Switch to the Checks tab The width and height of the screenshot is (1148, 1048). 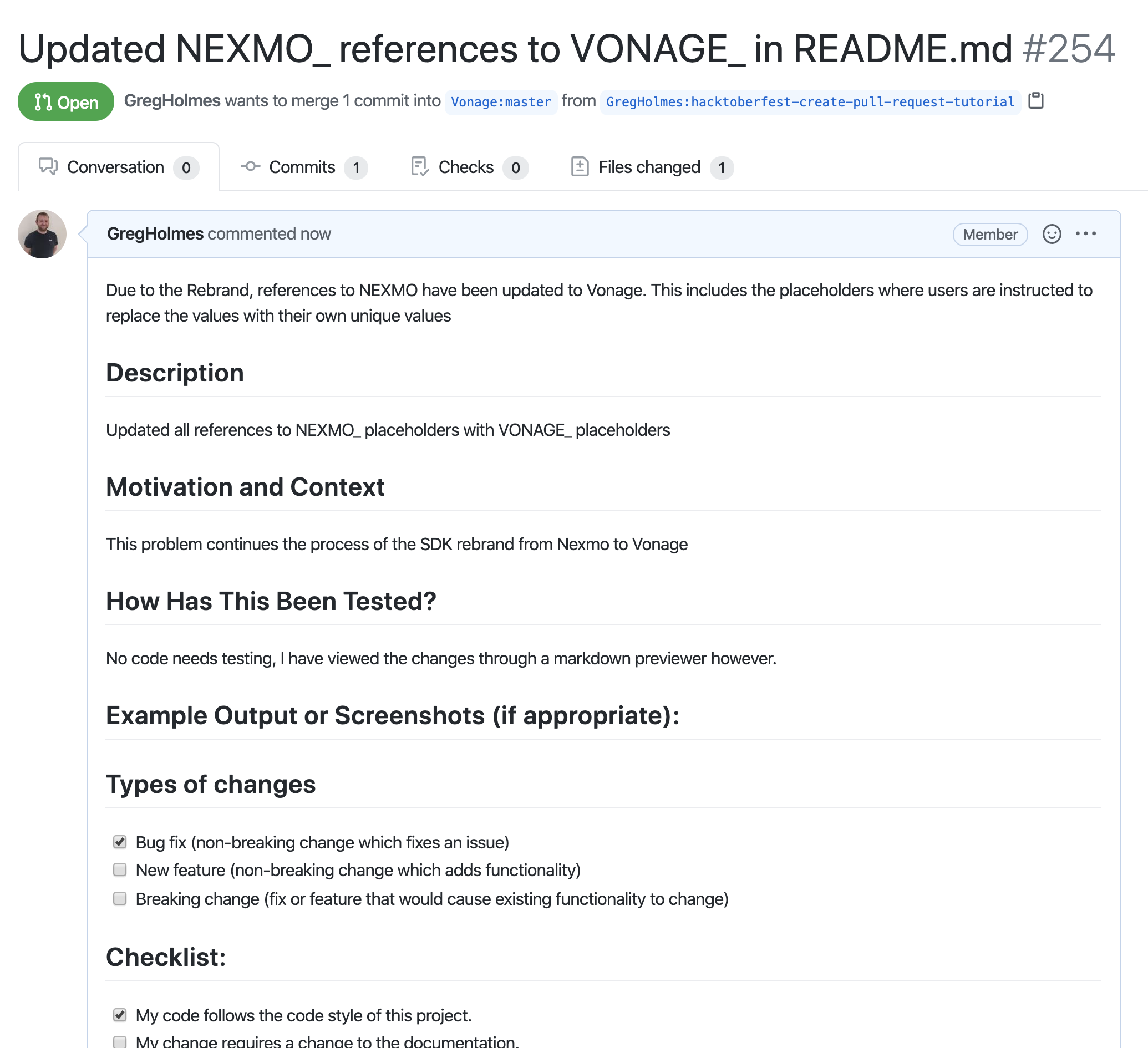click(x=469, y=167)
